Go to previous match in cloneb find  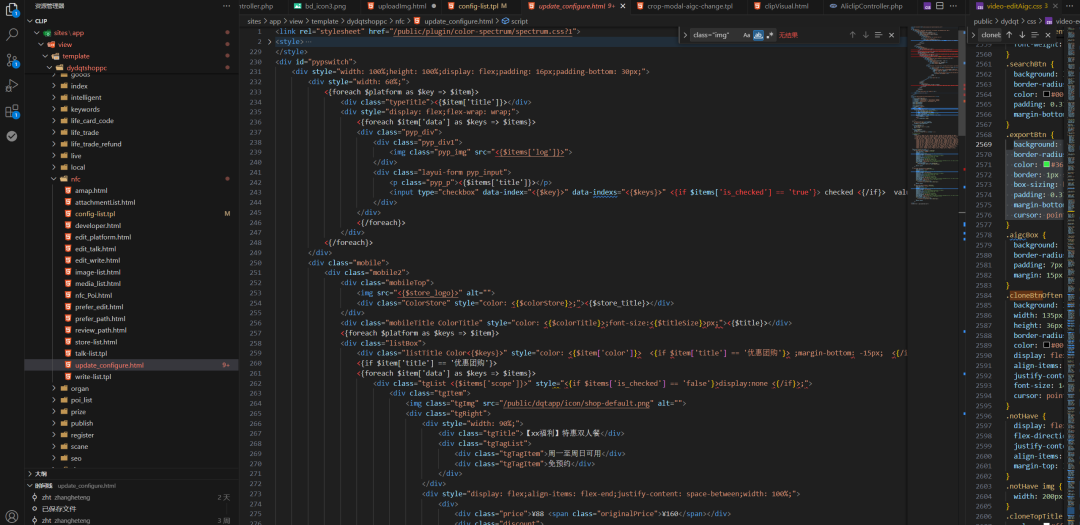[1009, 34]
